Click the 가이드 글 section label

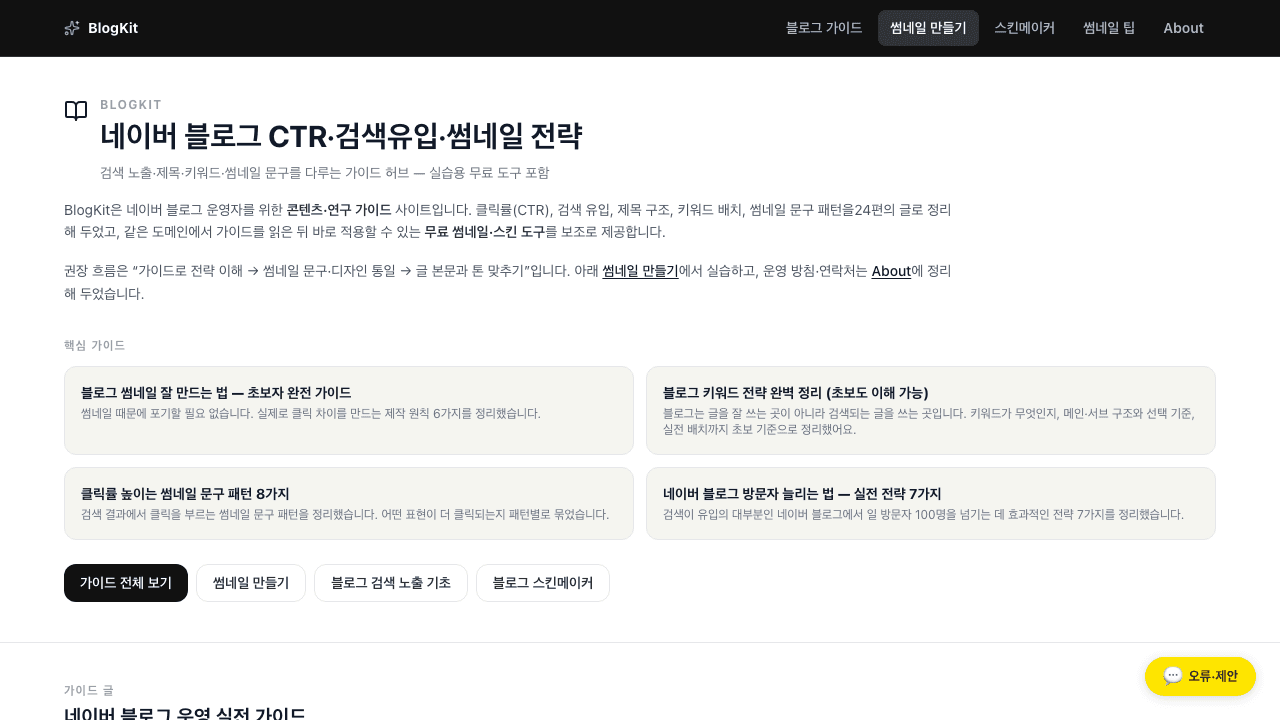[89, 690]
